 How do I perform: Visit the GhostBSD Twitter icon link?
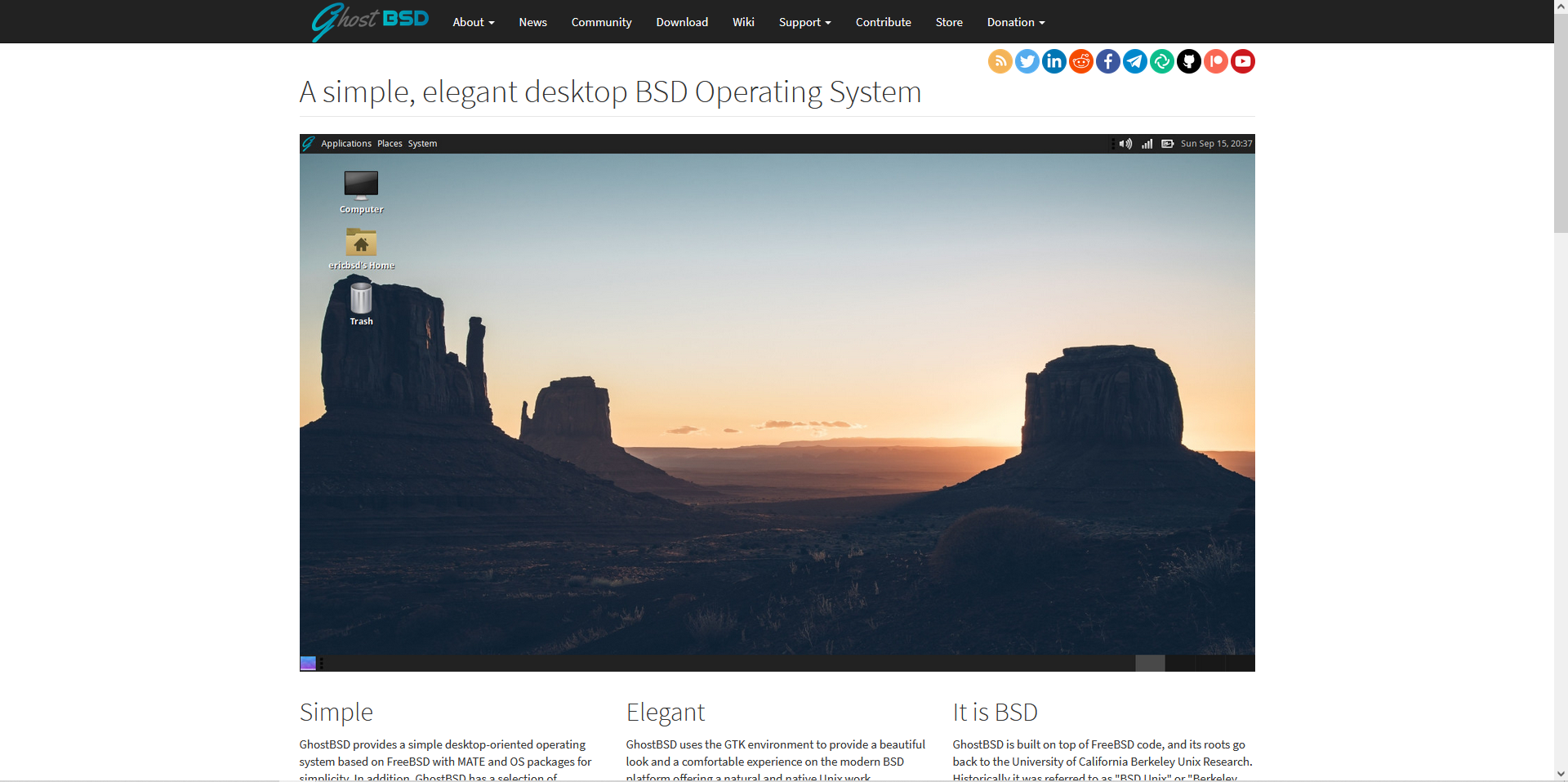click(1027, 61)
